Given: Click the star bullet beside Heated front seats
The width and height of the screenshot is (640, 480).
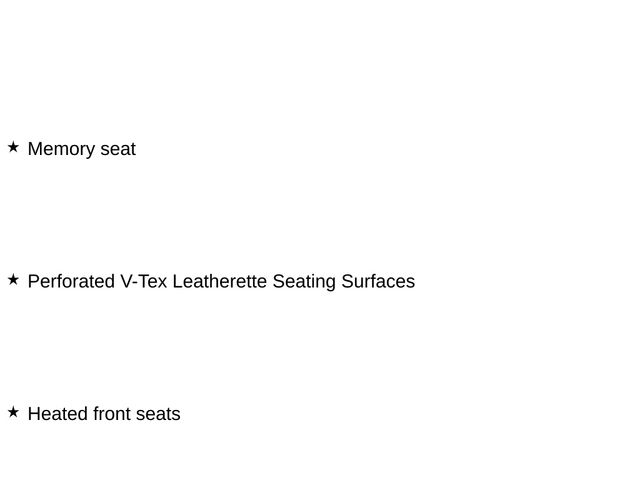Looking at the screenshot, I should click(x=13, y=412).
